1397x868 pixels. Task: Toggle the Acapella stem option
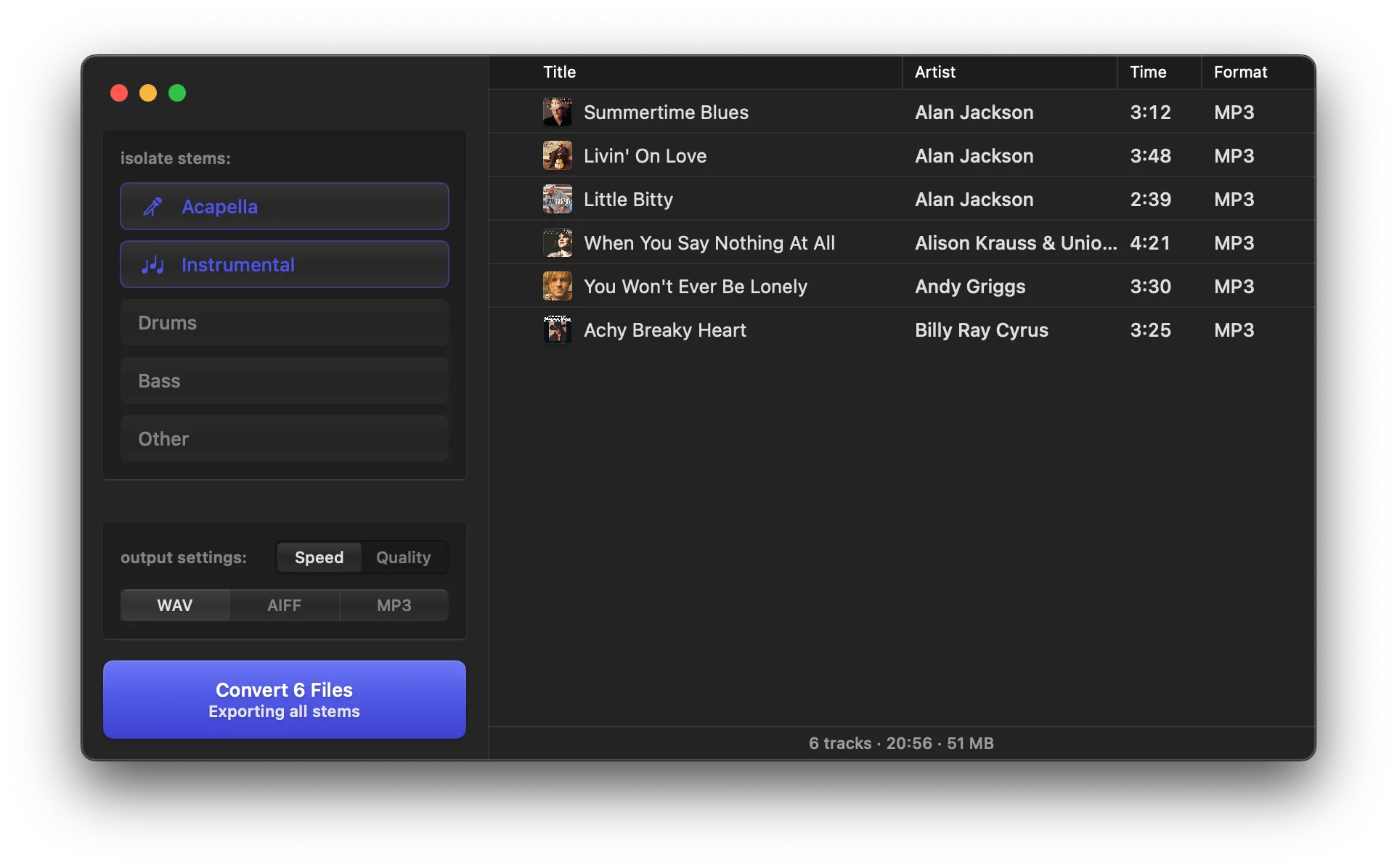pyautogui.click(x=284, y=206)
